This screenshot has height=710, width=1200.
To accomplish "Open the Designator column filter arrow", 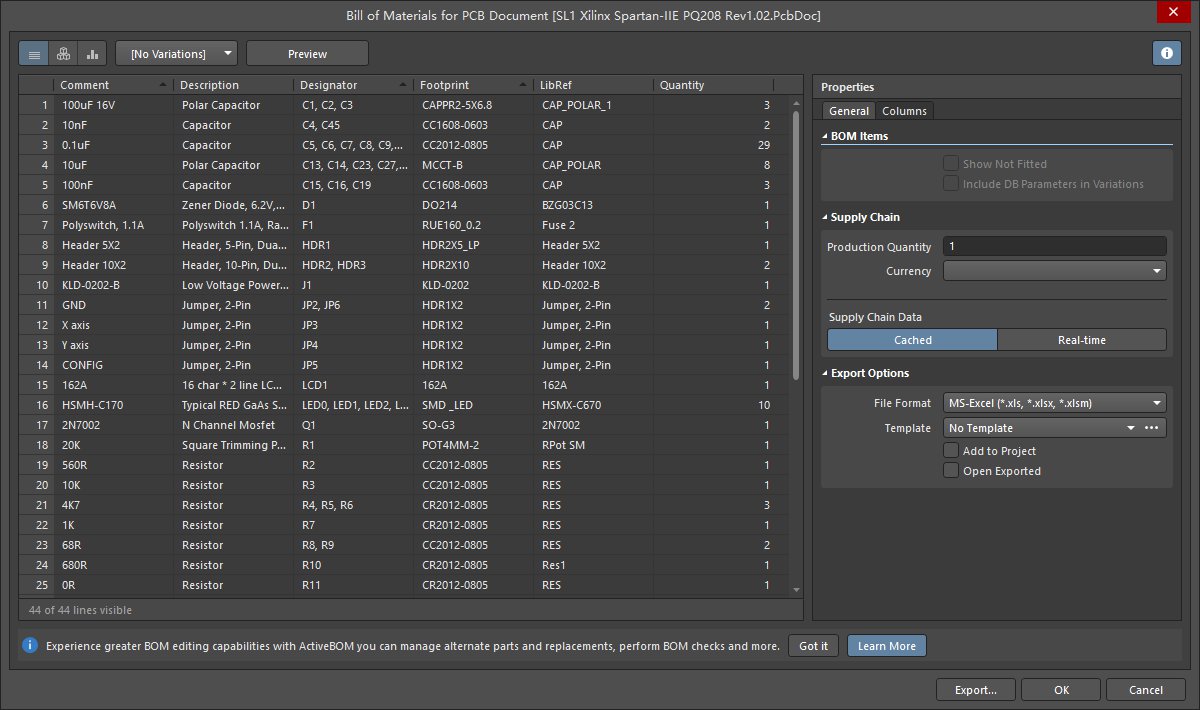I will tap(403, 85).
